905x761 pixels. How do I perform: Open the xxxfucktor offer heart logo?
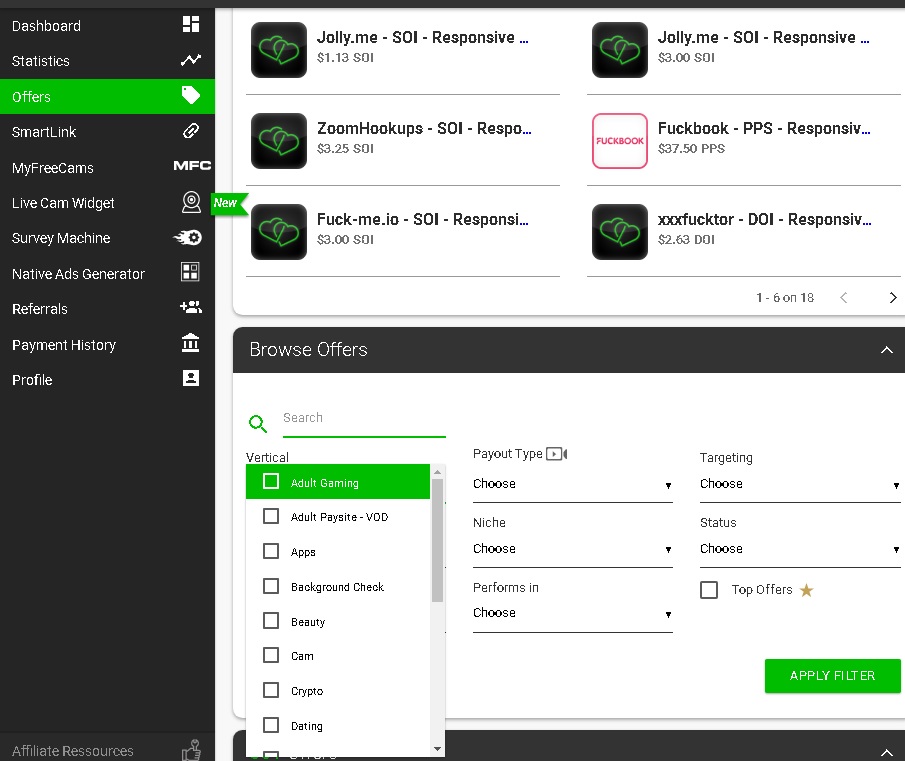click(x=620, y=232)
